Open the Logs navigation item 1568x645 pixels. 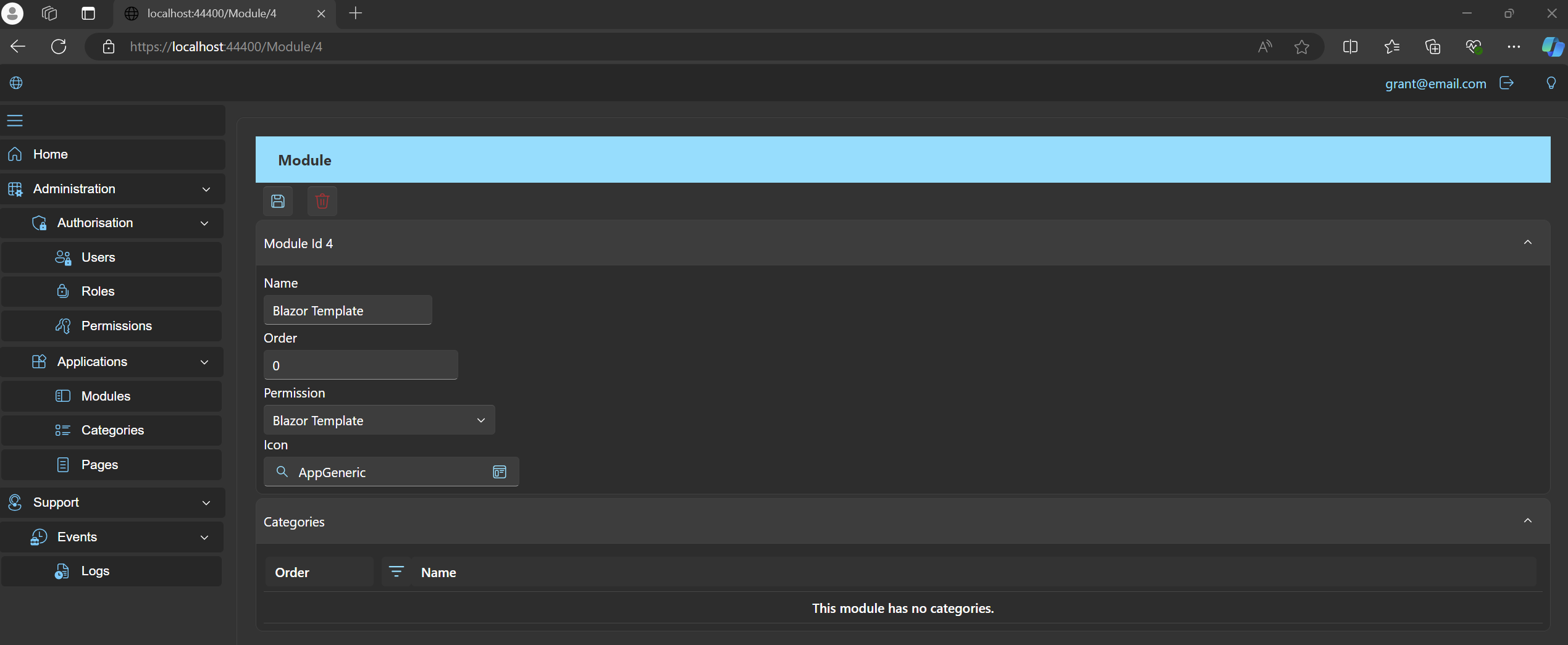click(x=95, y=571)
